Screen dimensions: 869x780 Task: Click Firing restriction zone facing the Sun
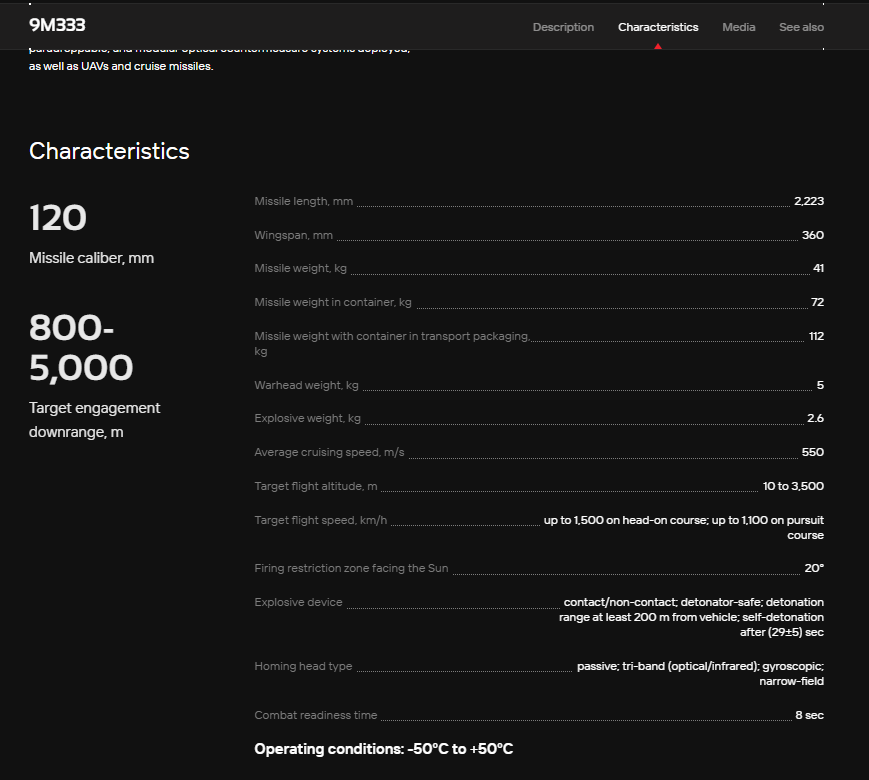(351, 568)
